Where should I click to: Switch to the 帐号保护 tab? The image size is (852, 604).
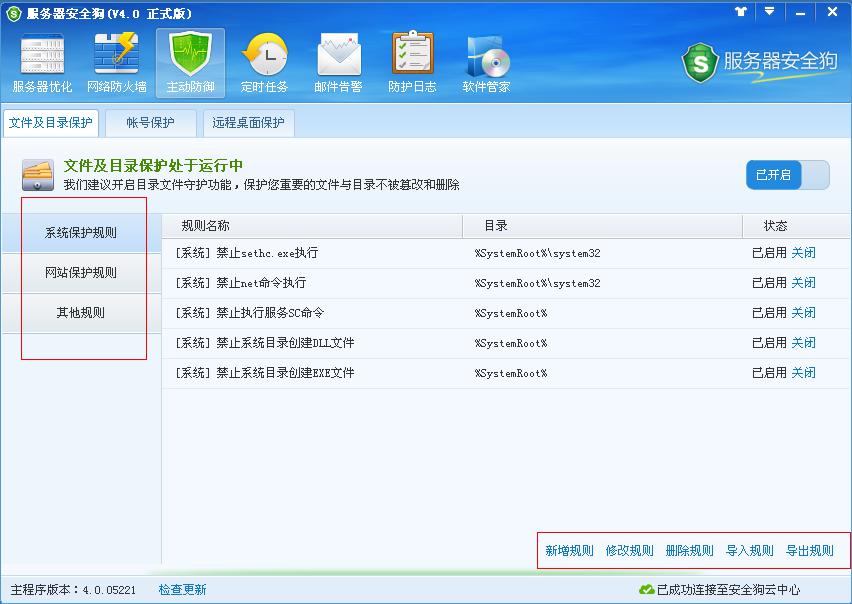(x=150, y=123)
